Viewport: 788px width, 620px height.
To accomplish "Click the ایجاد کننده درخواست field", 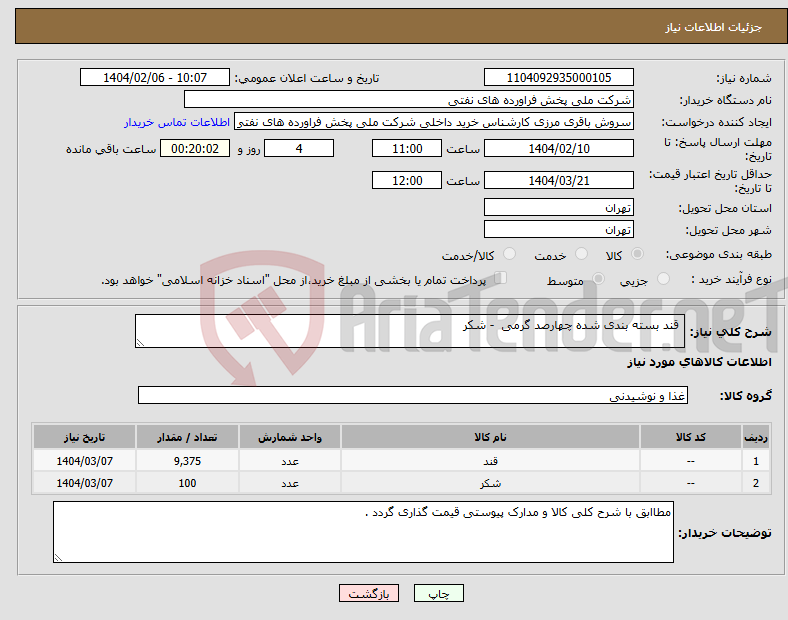I will click(434, 122).
